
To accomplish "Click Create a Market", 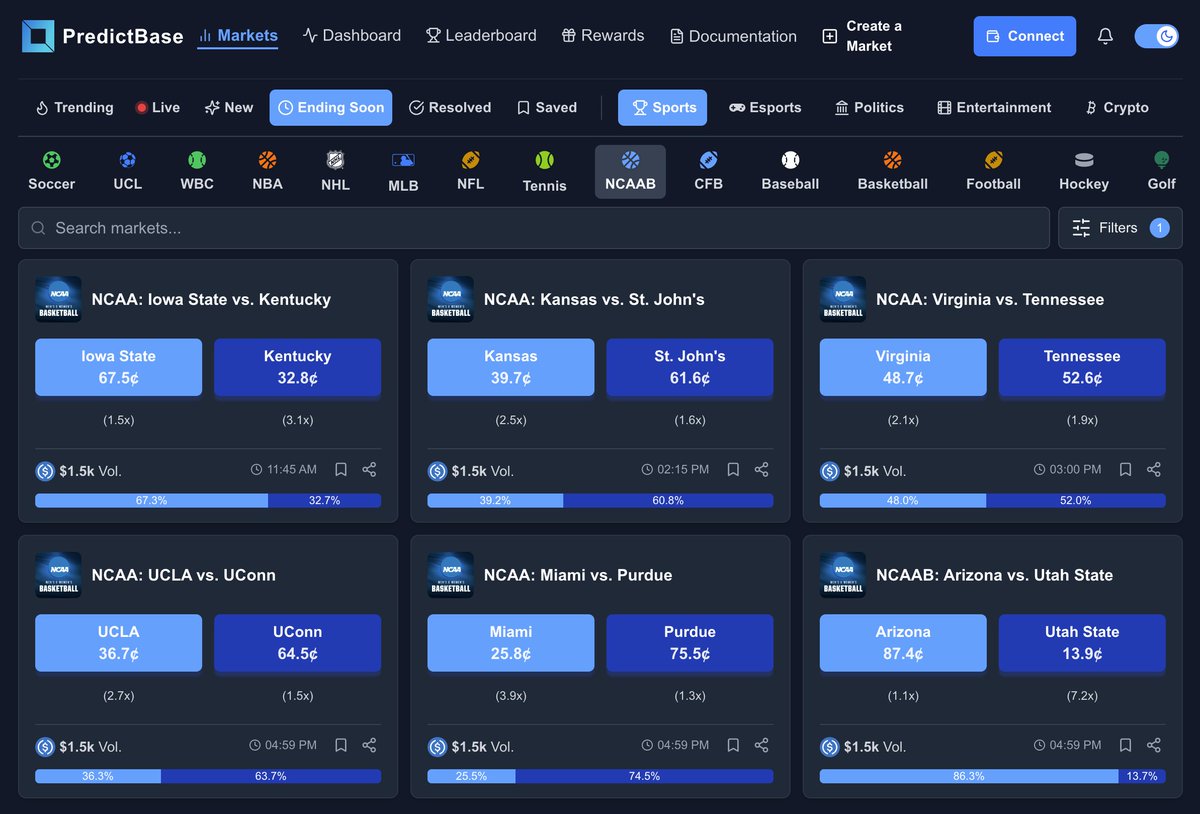I will (x=865, y=36).
